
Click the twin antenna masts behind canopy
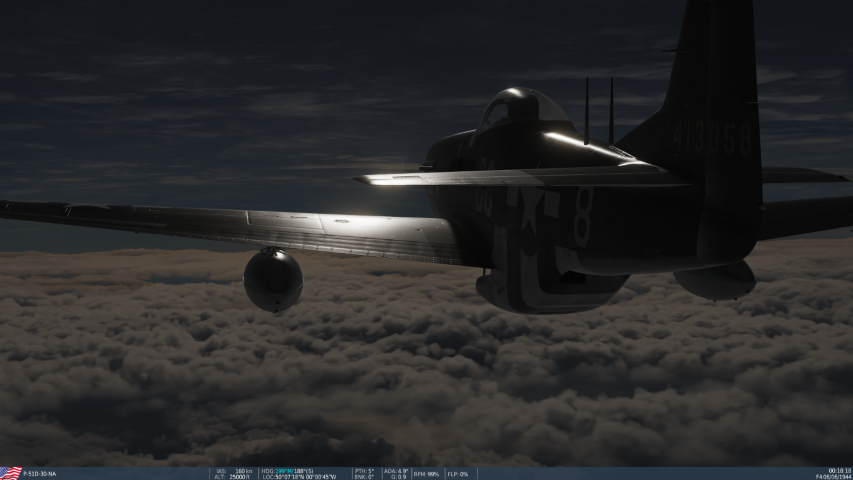(598, 112)
